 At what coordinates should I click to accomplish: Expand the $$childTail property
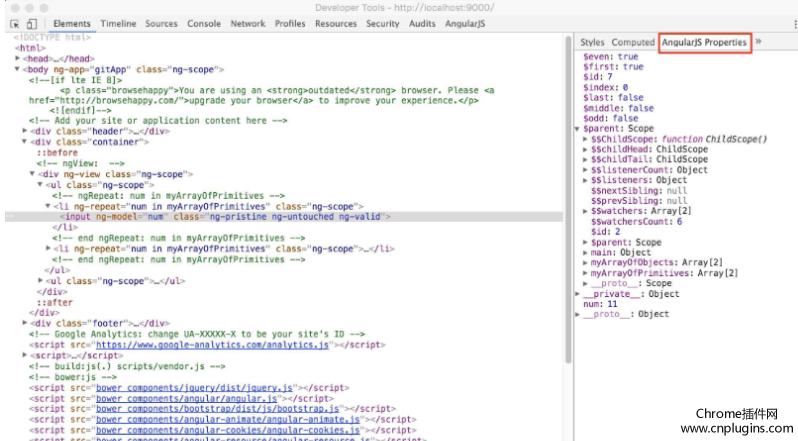(x=585, y=160)
